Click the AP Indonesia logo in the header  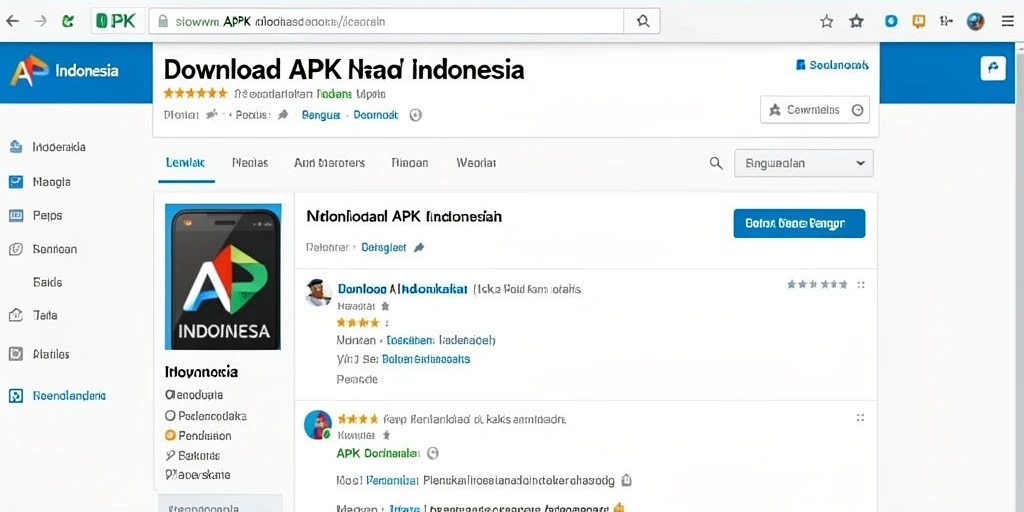pos(64,71)
